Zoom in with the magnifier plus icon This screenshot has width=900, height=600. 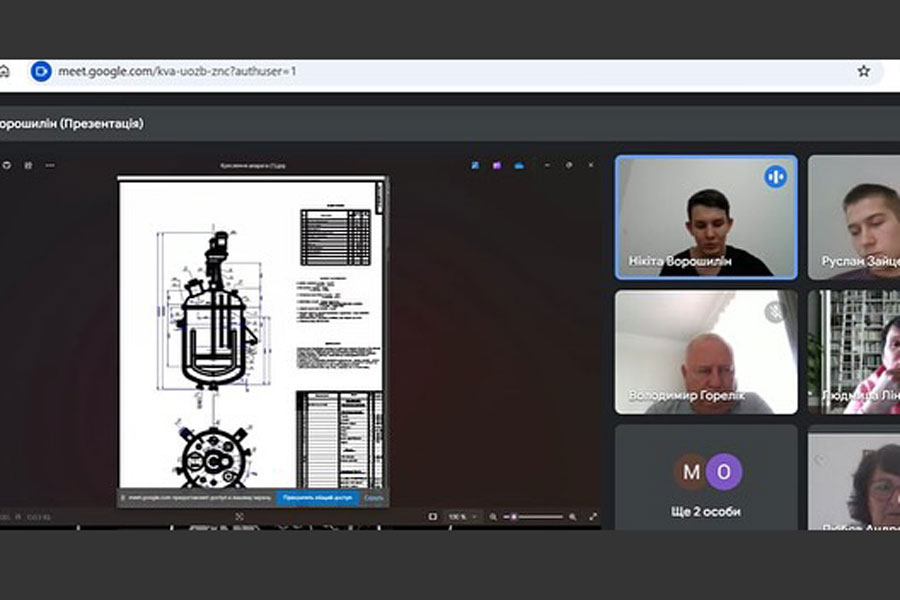click(572, 517)
